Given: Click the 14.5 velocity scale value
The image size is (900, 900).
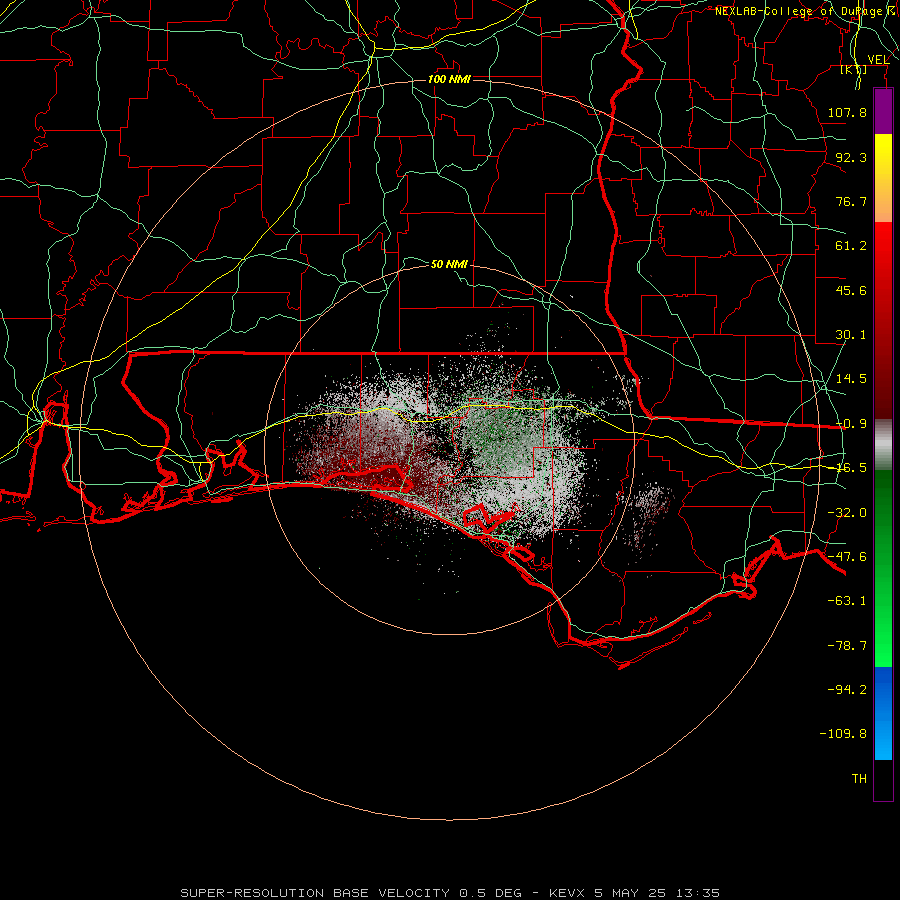Looking at the screenshot, I should 851,379.
